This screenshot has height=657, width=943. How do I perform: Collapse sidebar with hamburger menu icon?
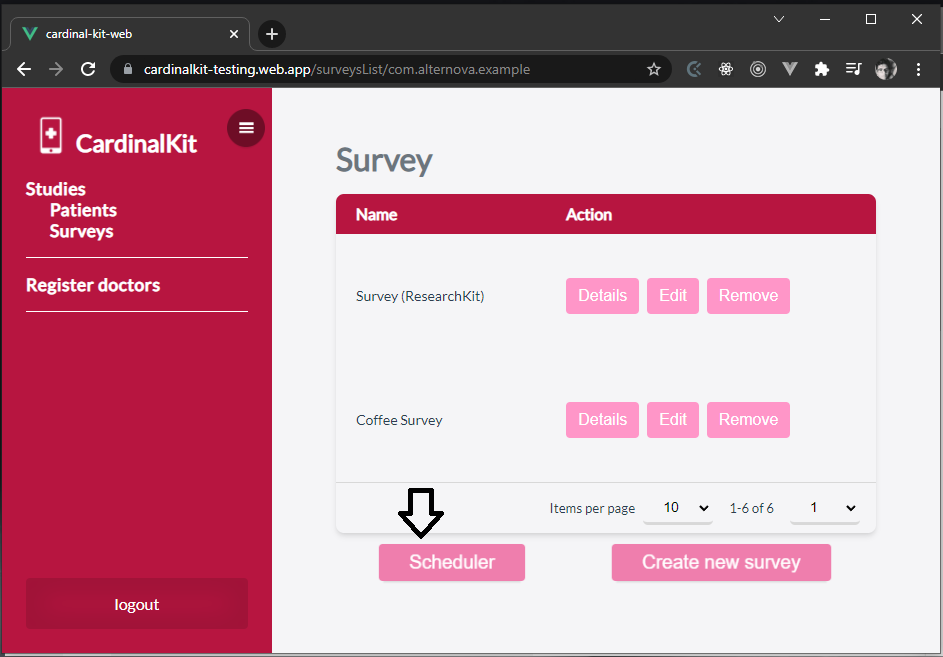coord(246,128)
